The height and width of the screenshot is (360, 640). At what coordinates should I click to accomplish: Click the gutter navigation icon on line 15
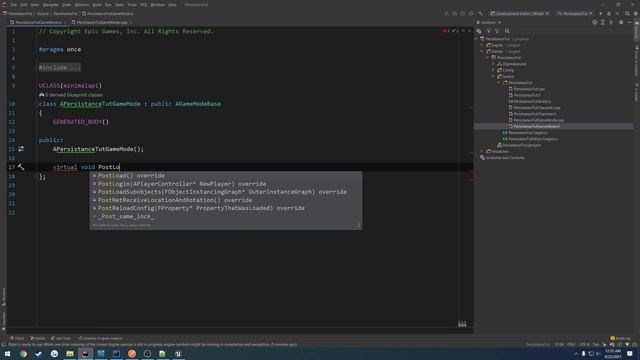(x=21, y=149)
